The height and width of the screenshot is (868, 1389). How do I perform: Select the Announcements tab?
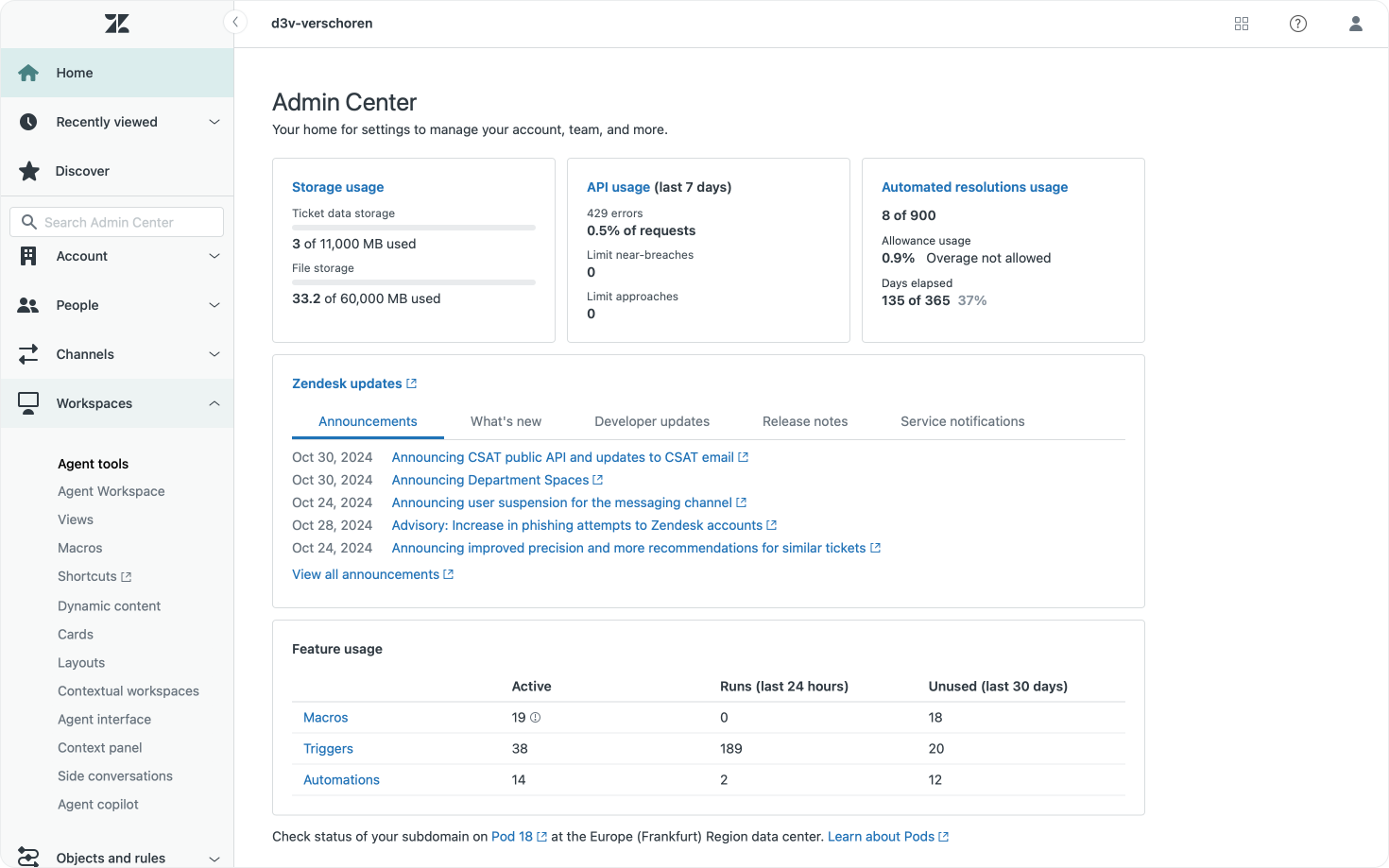coord(368,421)
